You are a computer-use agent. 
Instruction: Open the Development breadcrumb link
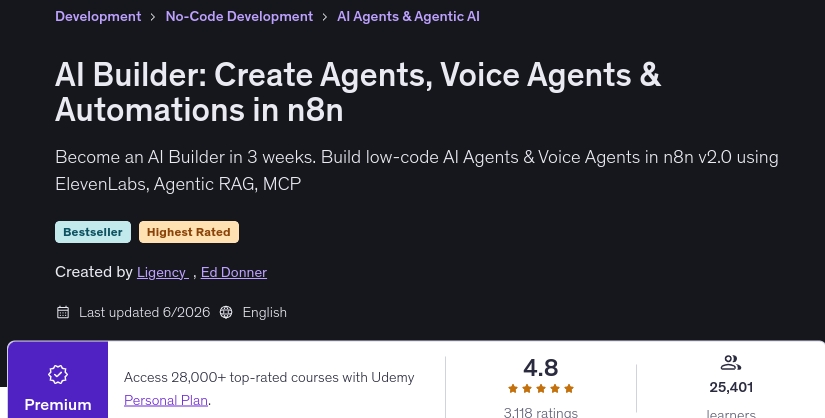[98, 16]
